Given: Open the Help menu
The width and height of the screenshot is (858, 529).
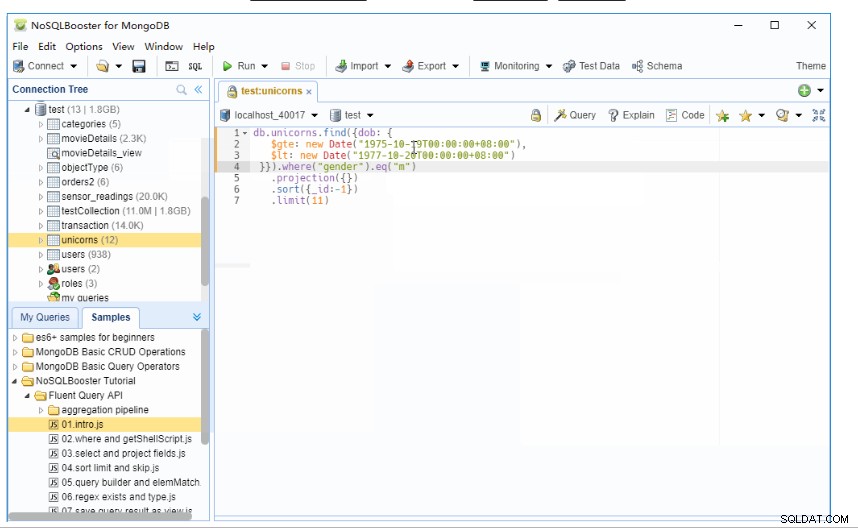Looking at the screenshot, I should point(204,46).
